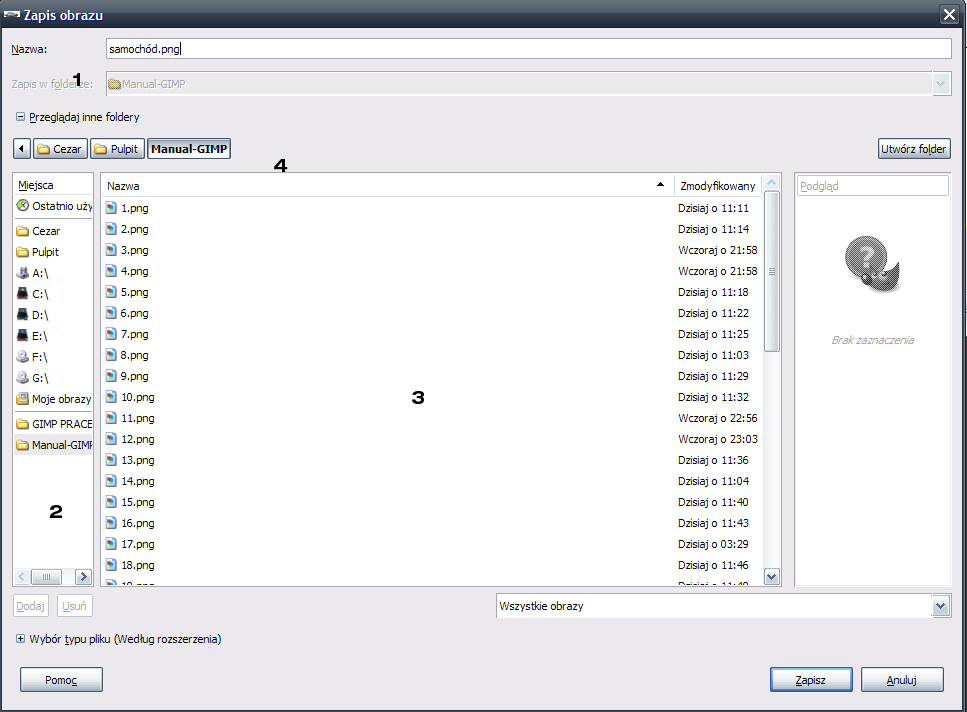Viewport: 967px width, 712px height.
Task: Select the A:\ floppy drive icon
Action: (x=23, y=273)
